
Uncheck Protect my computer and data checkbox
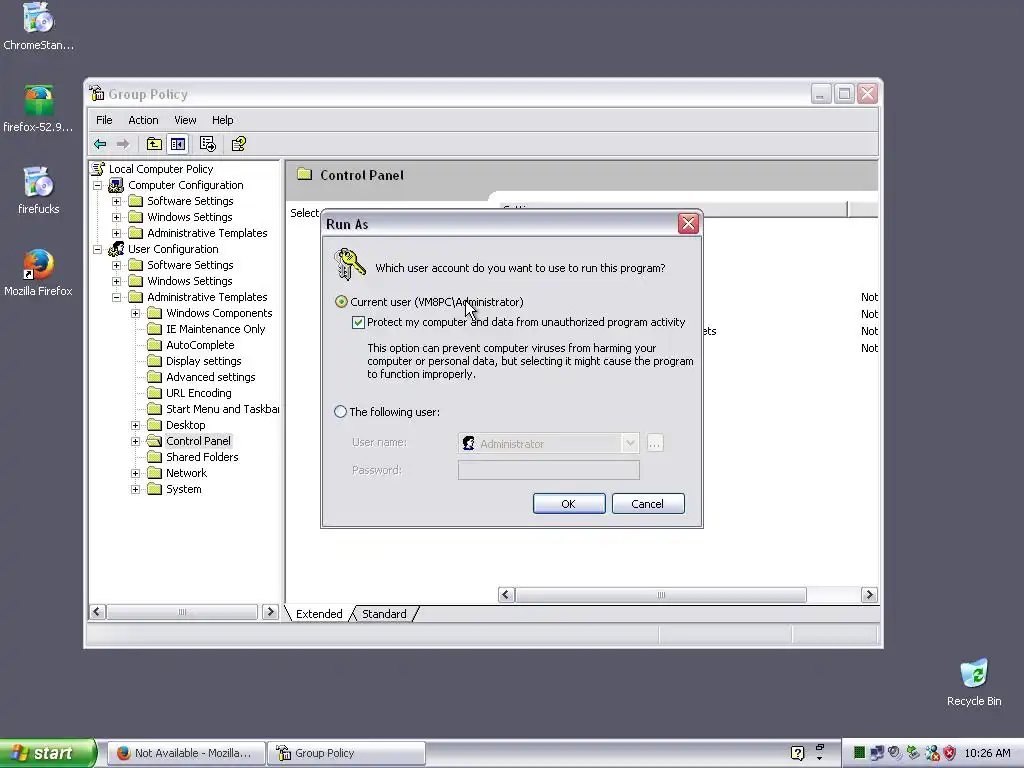coord(358,322)
